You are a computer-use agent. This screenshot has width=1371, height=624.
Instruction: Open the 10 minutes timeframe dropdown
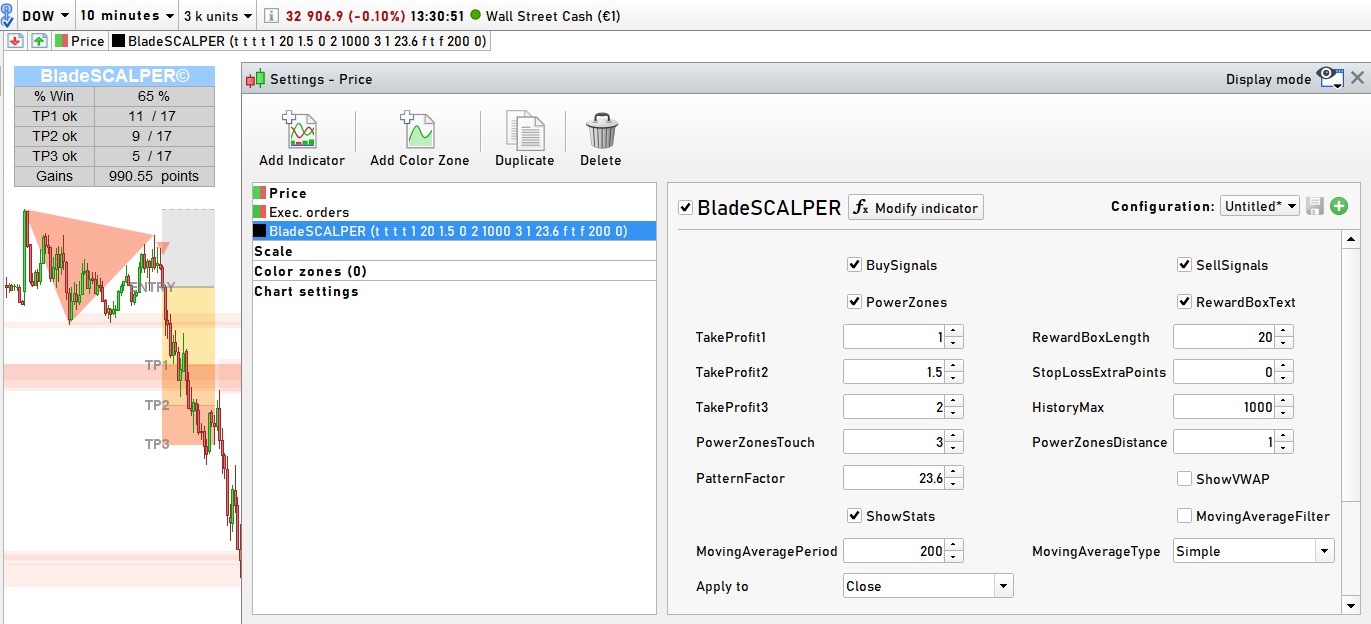[127, 16]
